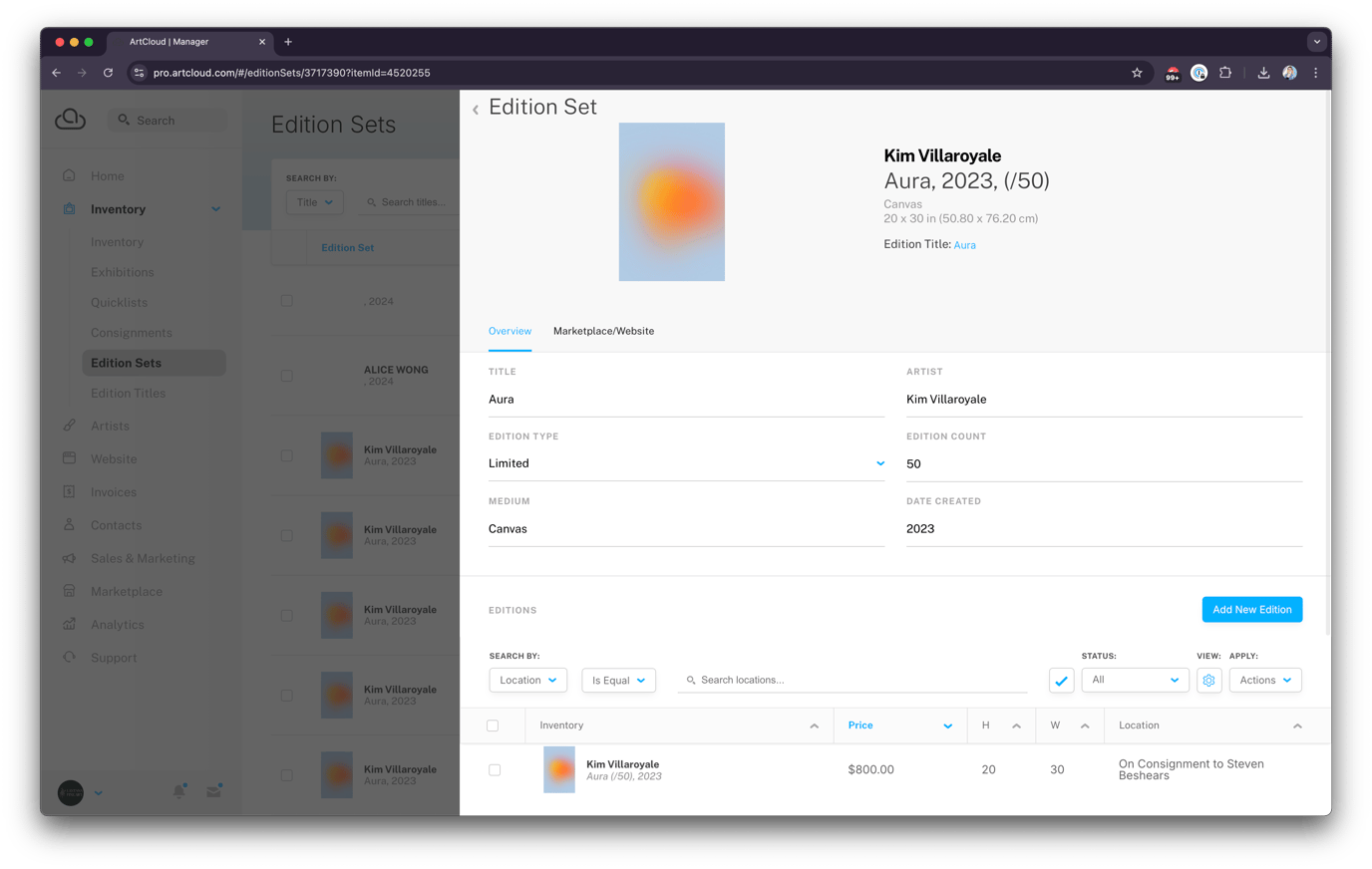Sort by the Price column arrow
Image resolution: width=1372 pixels, height=869 pixels.
pos(947,726)
